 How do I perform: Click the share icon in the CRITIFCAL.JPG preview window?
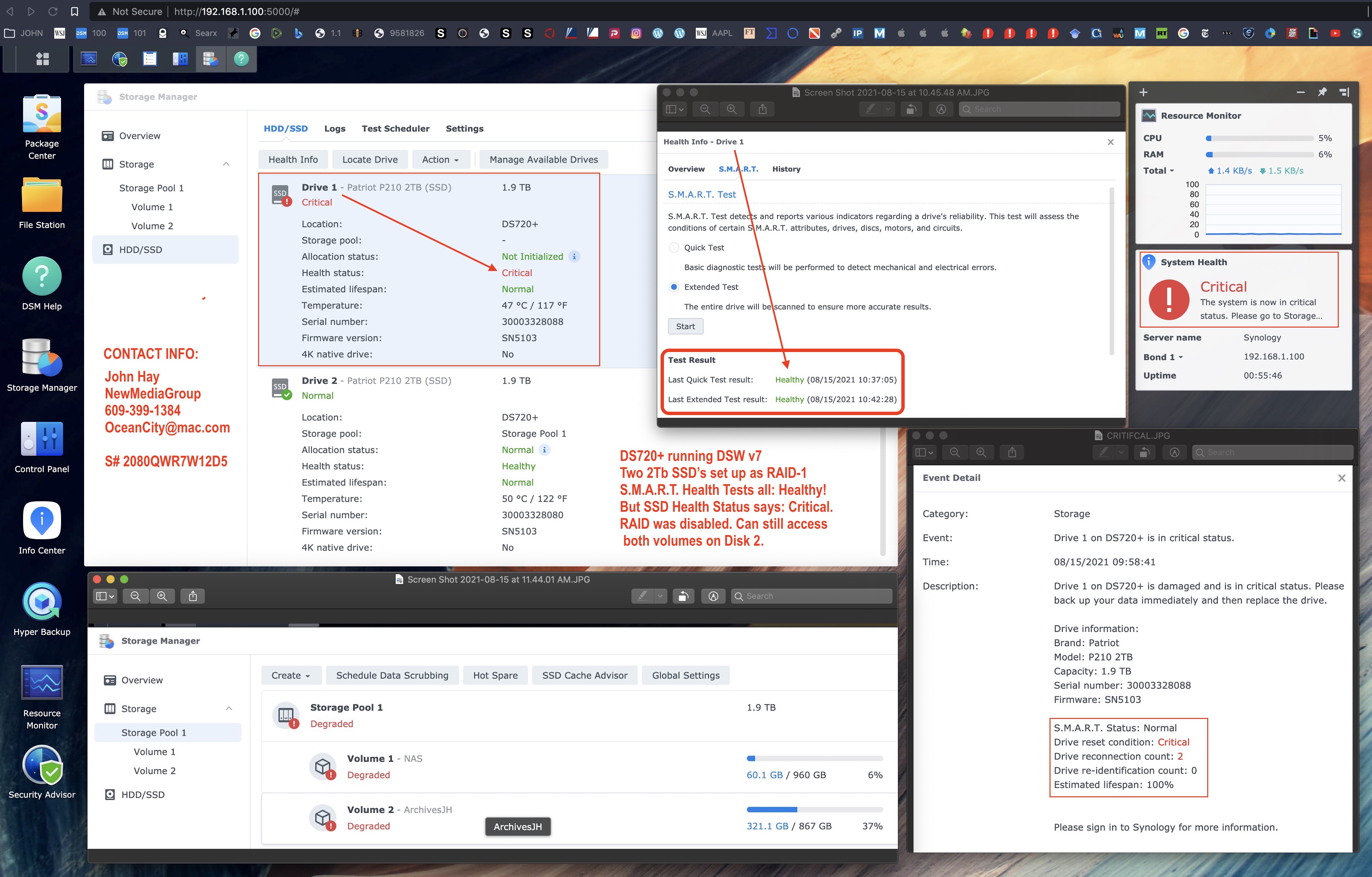[1012, 452]
